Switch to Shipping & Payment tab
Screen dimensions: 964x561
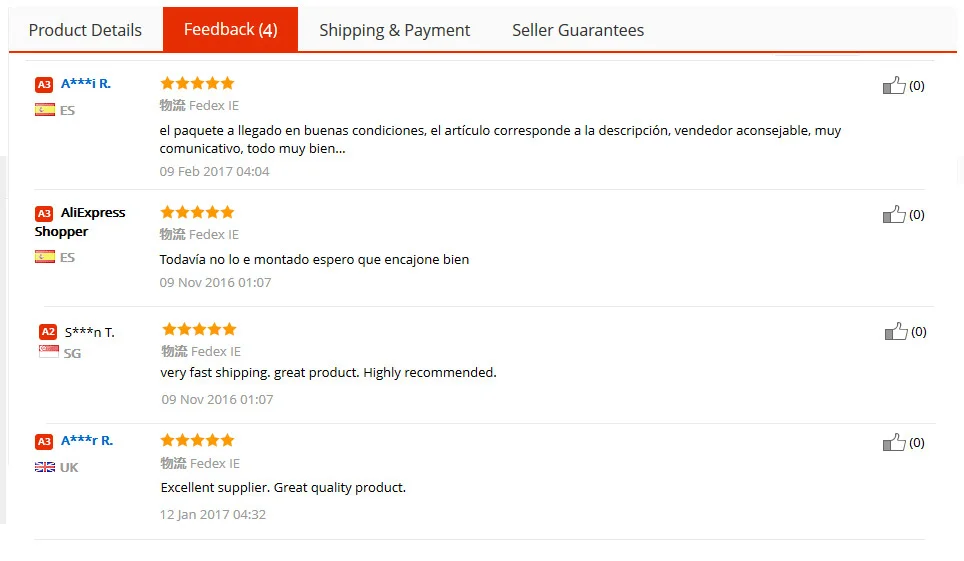pos(394,30)
